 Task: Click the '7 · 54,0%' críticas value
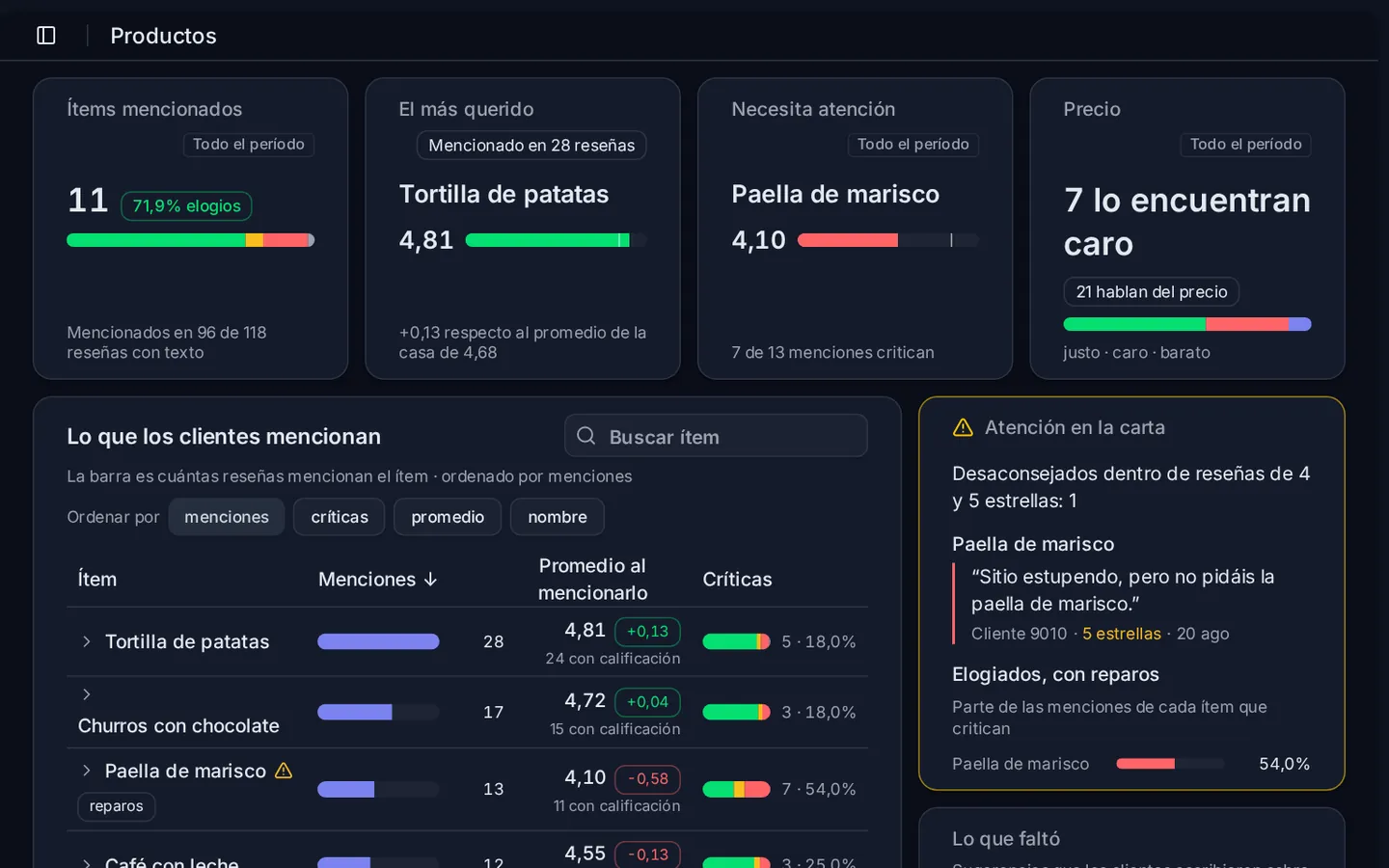pyautogui.click(x=819, y=789)
